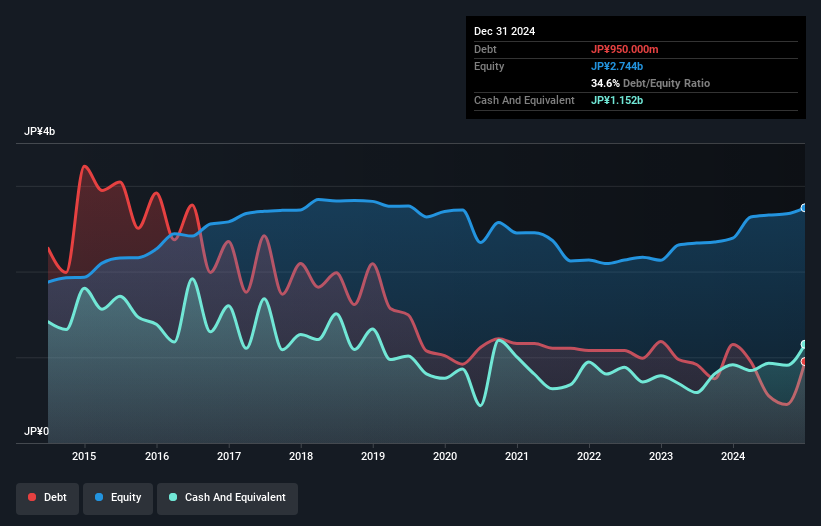
Task: Click the 2015 x-axis label
Action: point(84,456)
